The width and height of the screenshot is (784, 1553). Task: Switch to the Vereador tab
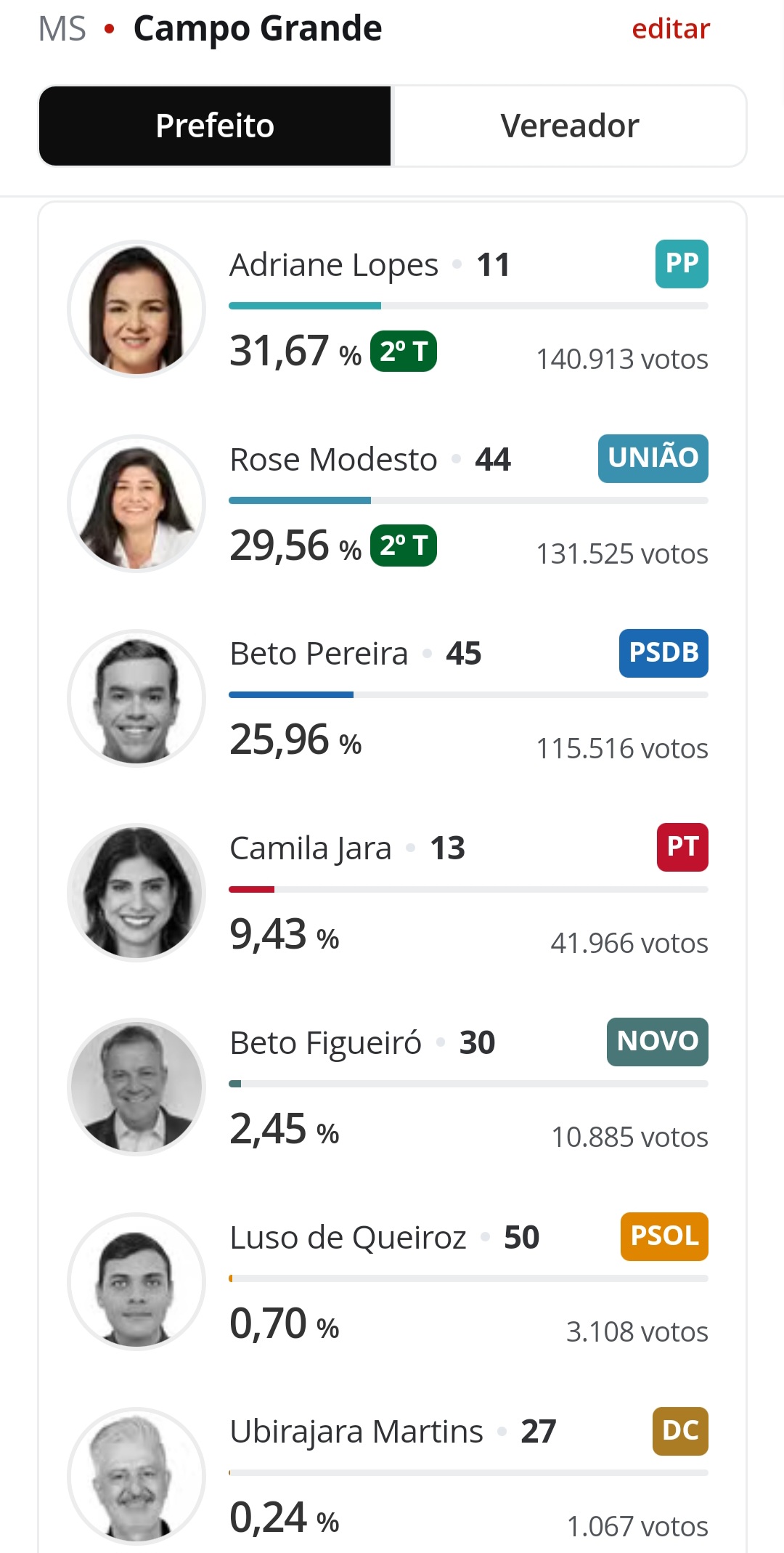click(569, 126)
